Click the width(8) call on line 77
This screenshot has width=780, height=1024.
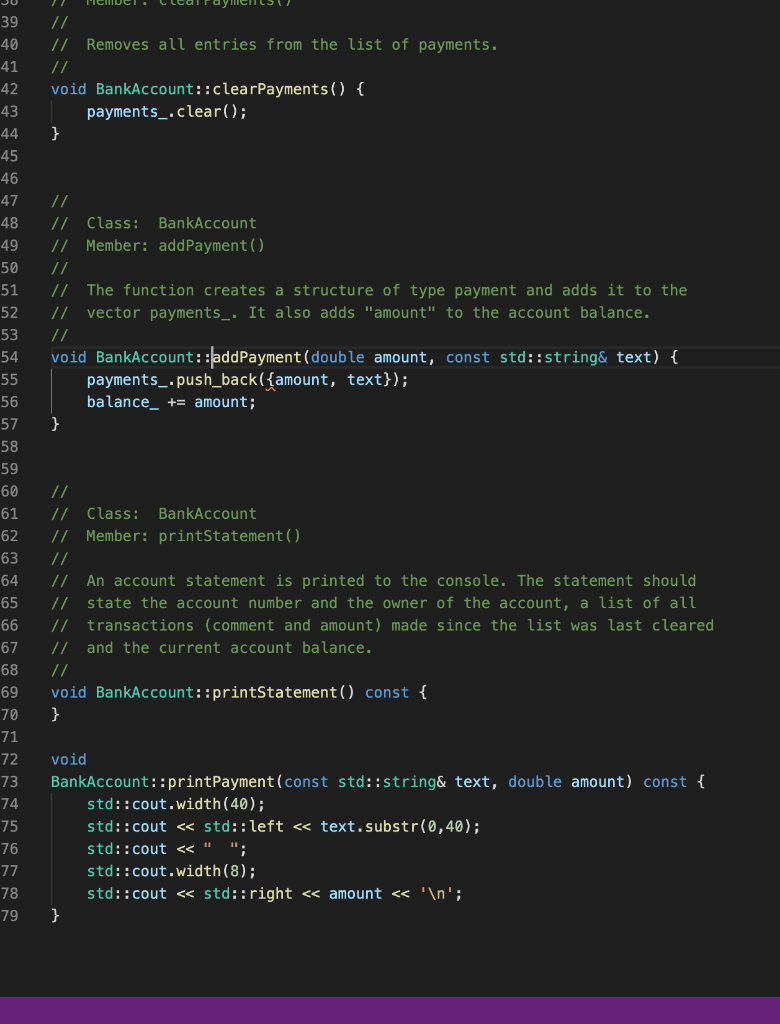(212, 871)
